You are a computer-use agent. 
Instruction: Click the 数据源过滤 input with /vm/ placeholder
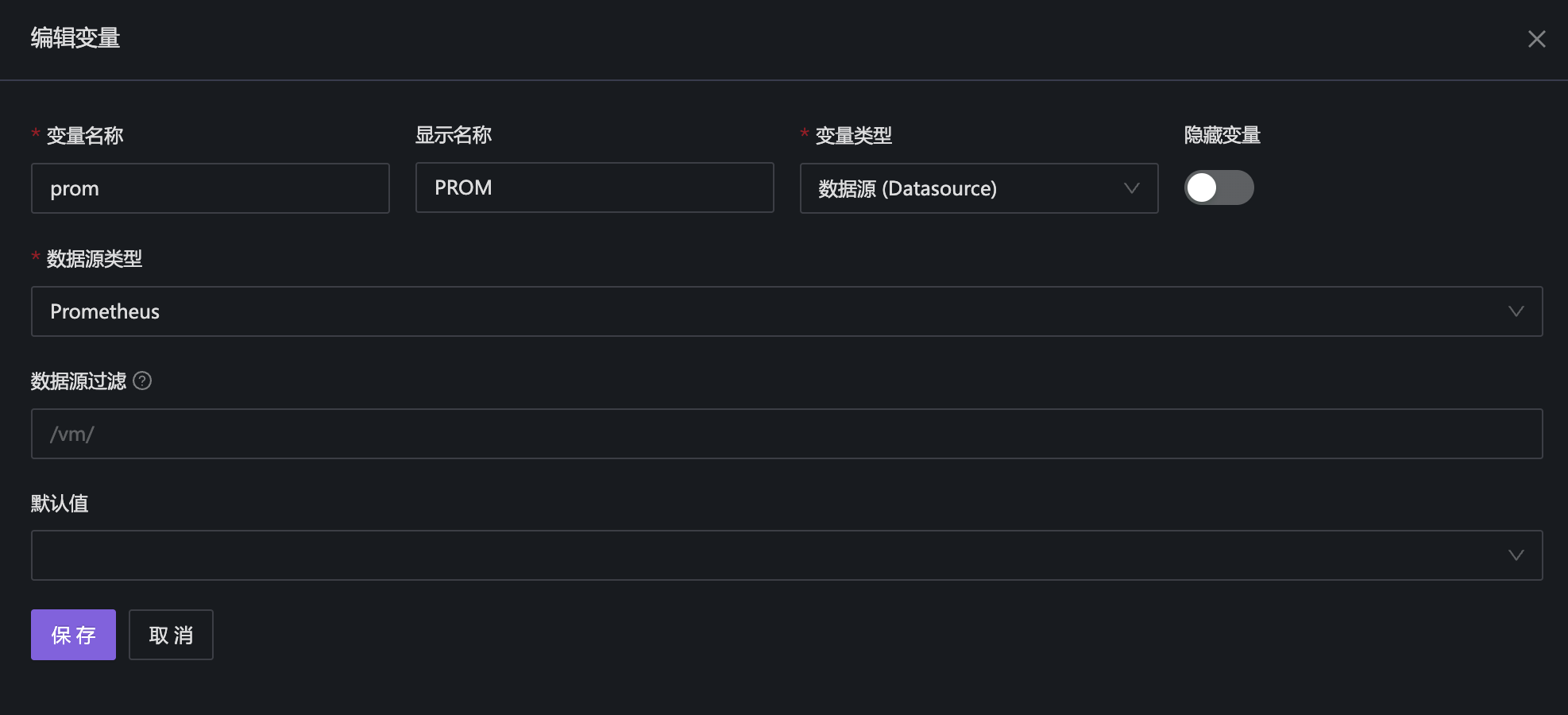pyautogui.click(x=786, y=434)
